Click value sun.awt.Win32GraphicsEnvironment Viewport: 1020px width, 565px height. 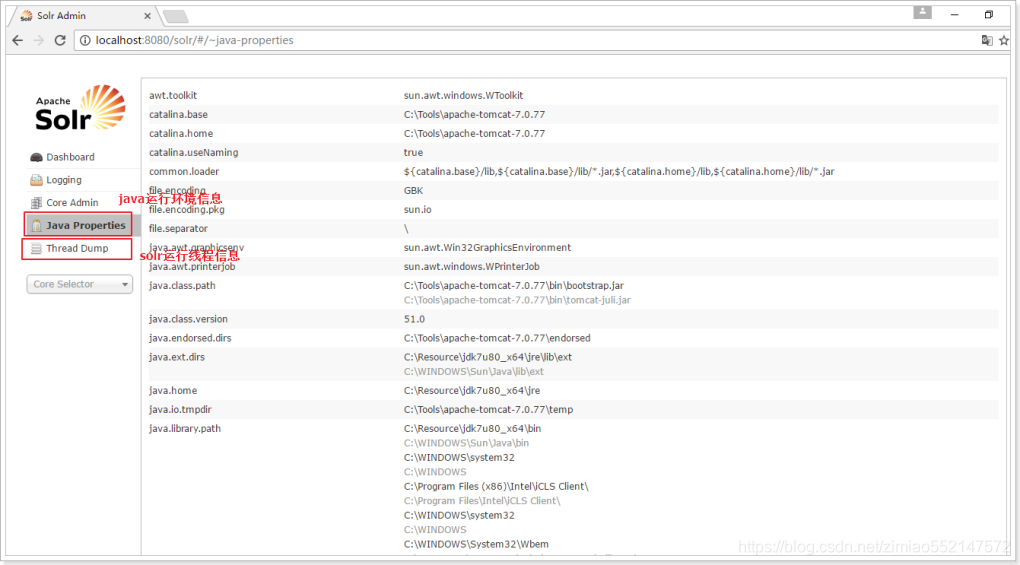tap(487, 248)
